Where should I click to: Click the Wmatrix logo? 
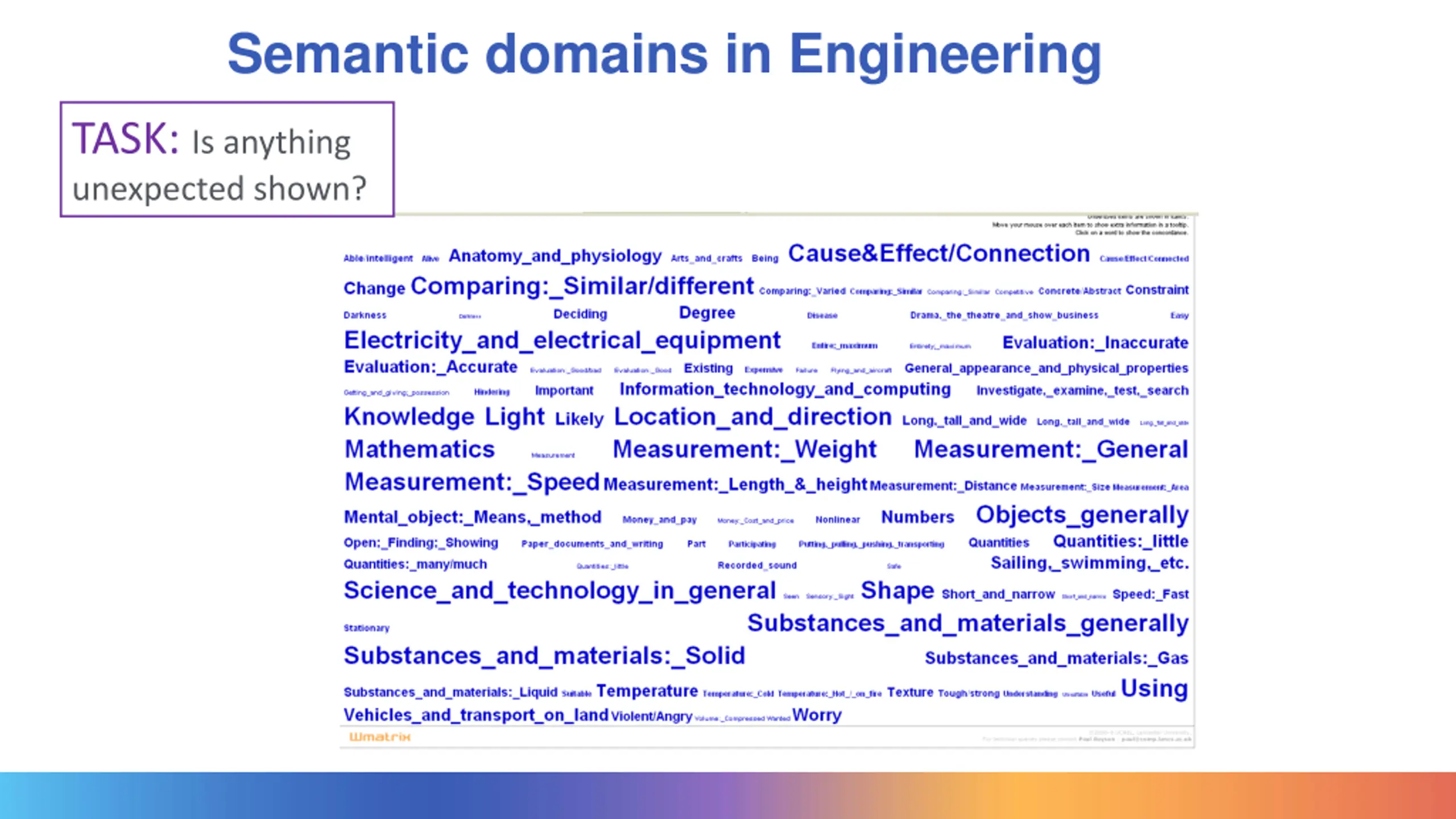379,737
